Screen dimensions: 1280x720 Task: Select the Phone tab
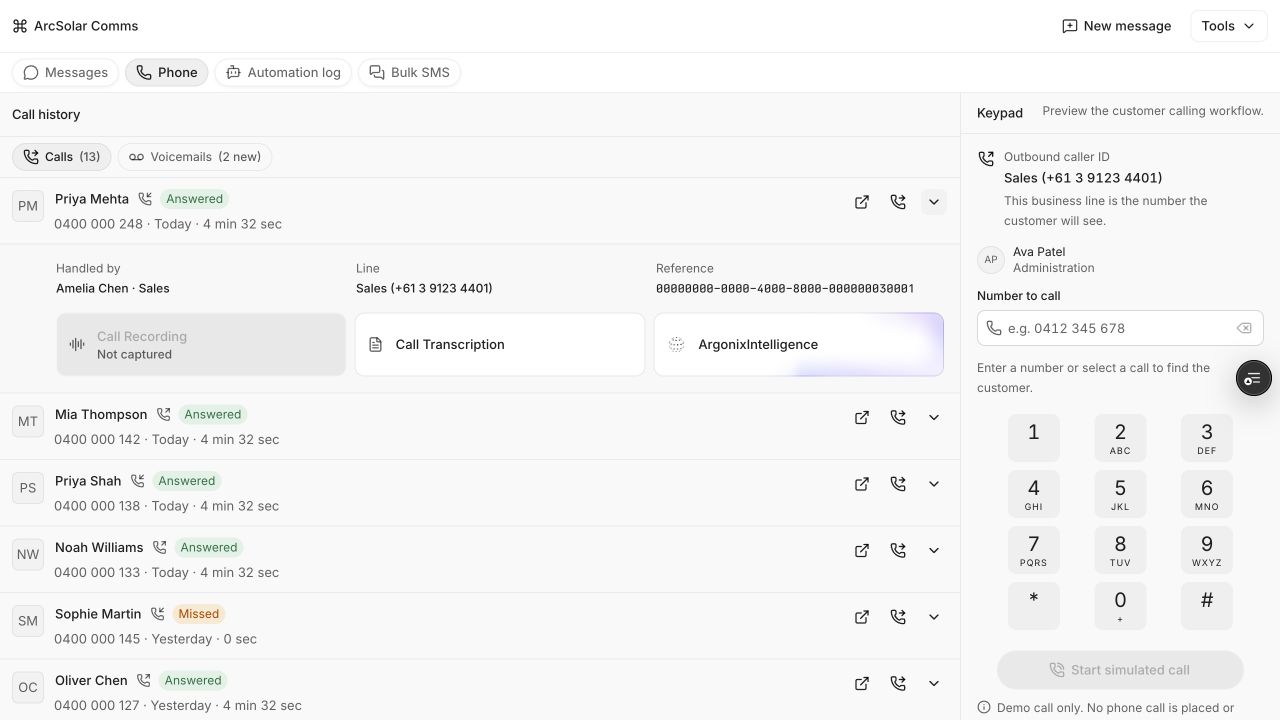pyautogui.click(x=167, y=73)
